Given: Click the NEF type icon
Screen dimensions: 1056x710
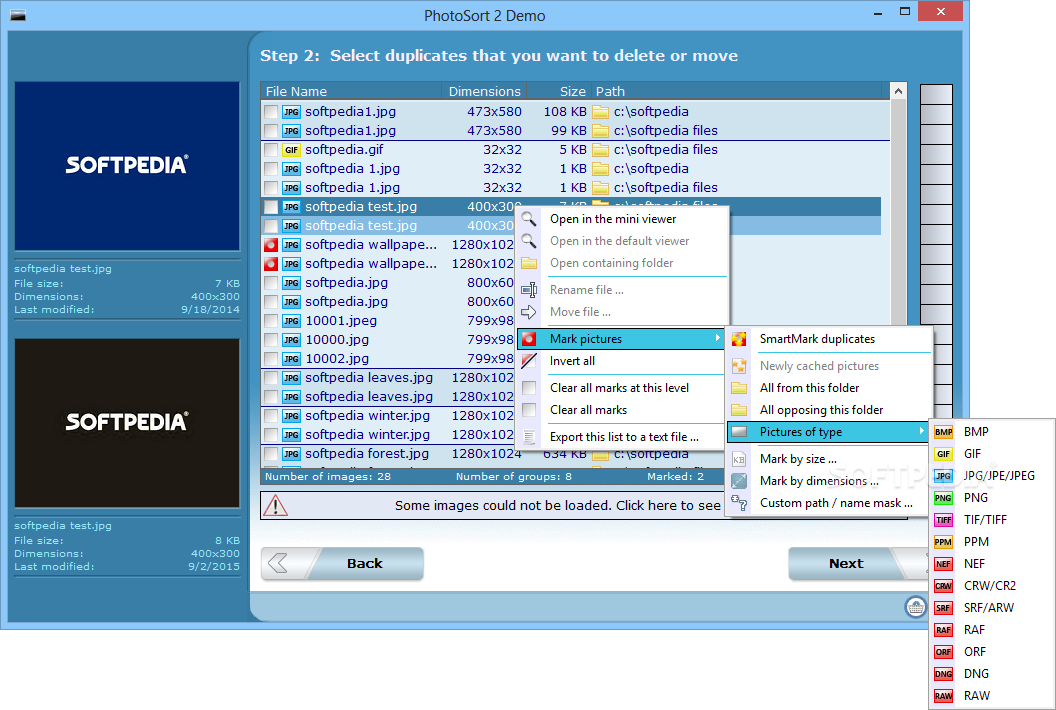Looking at the screenshot, I should tap(944, 564).
